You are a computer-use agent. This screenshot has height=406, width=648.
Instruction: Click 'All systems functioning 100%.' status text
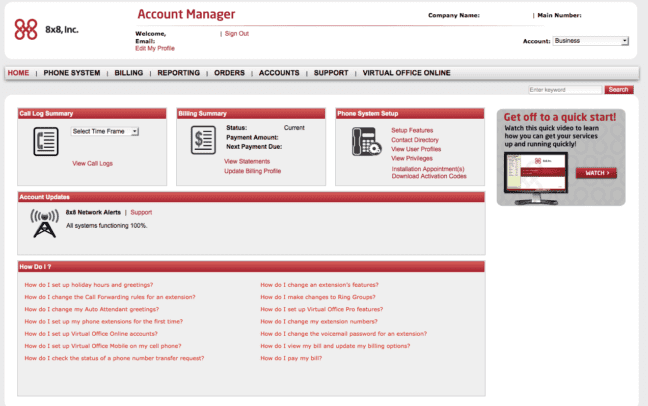[x=107, y=225]
